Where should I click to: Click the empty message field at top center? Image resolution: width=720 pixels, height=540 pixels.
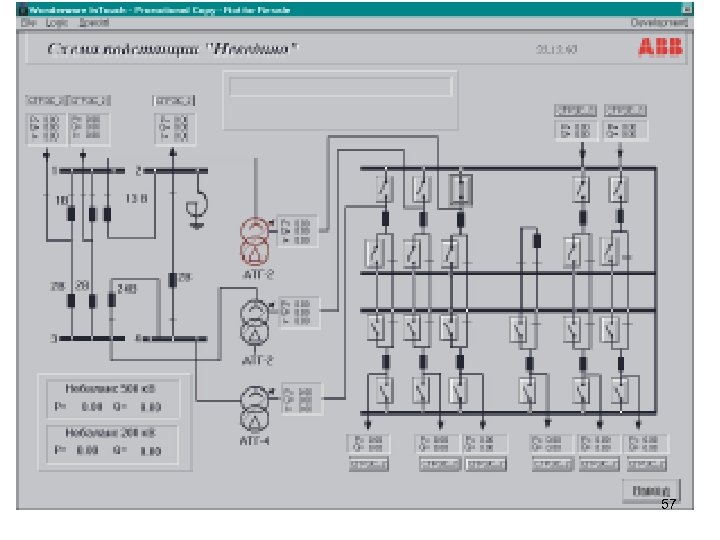(341, 86)
